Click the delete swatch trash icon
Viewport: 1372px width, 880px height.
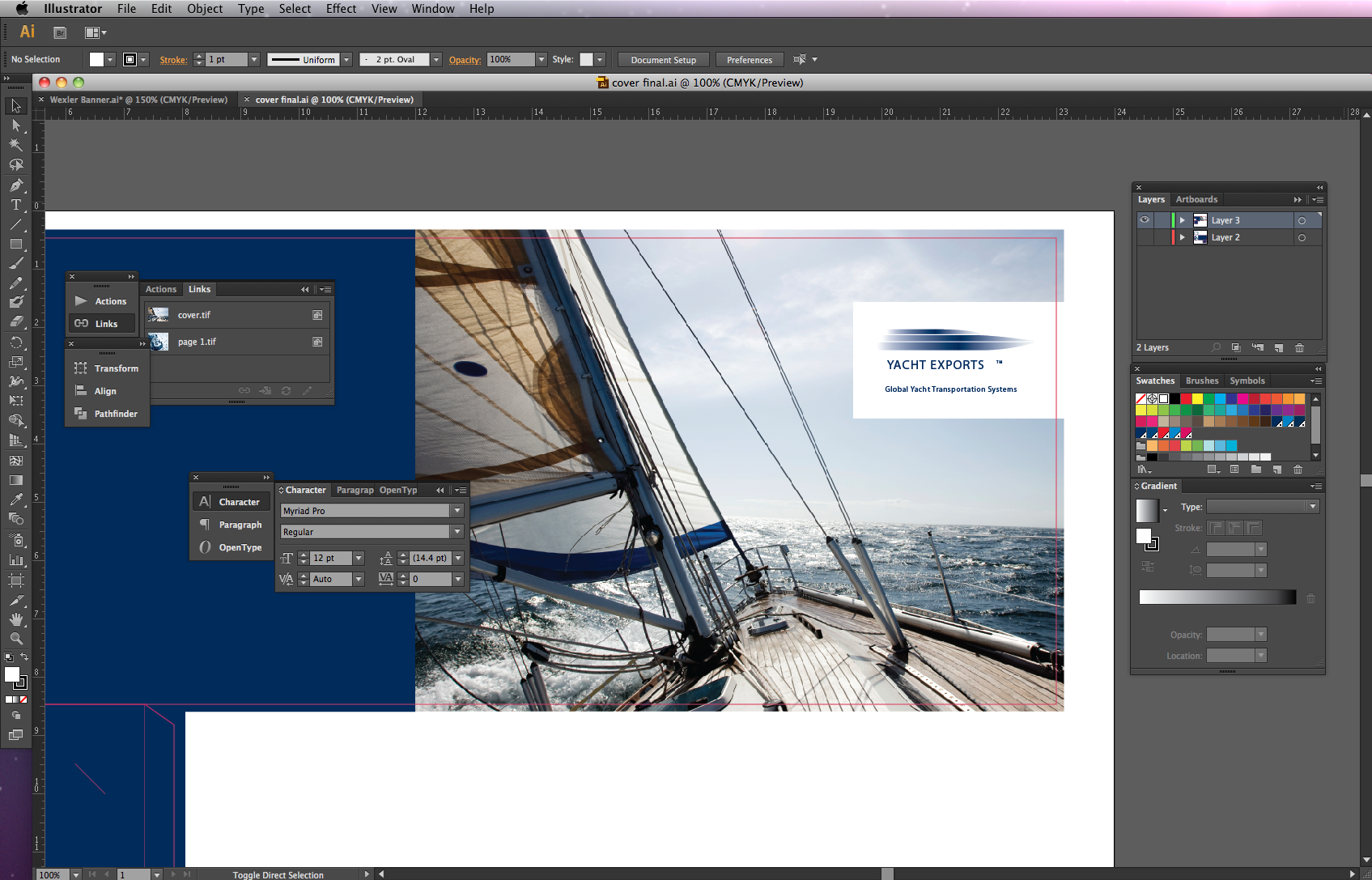pyautogui.click(x=1298, y=470)
